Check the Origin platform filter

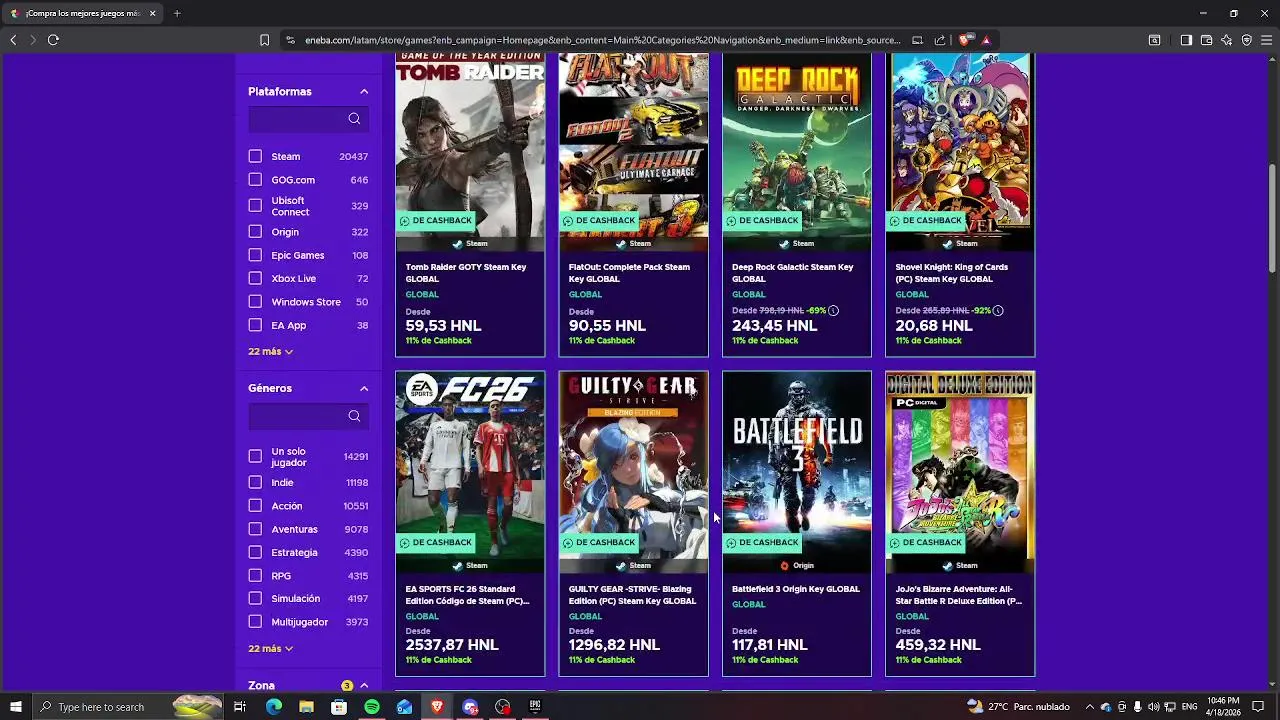click(x=255, y=232)
